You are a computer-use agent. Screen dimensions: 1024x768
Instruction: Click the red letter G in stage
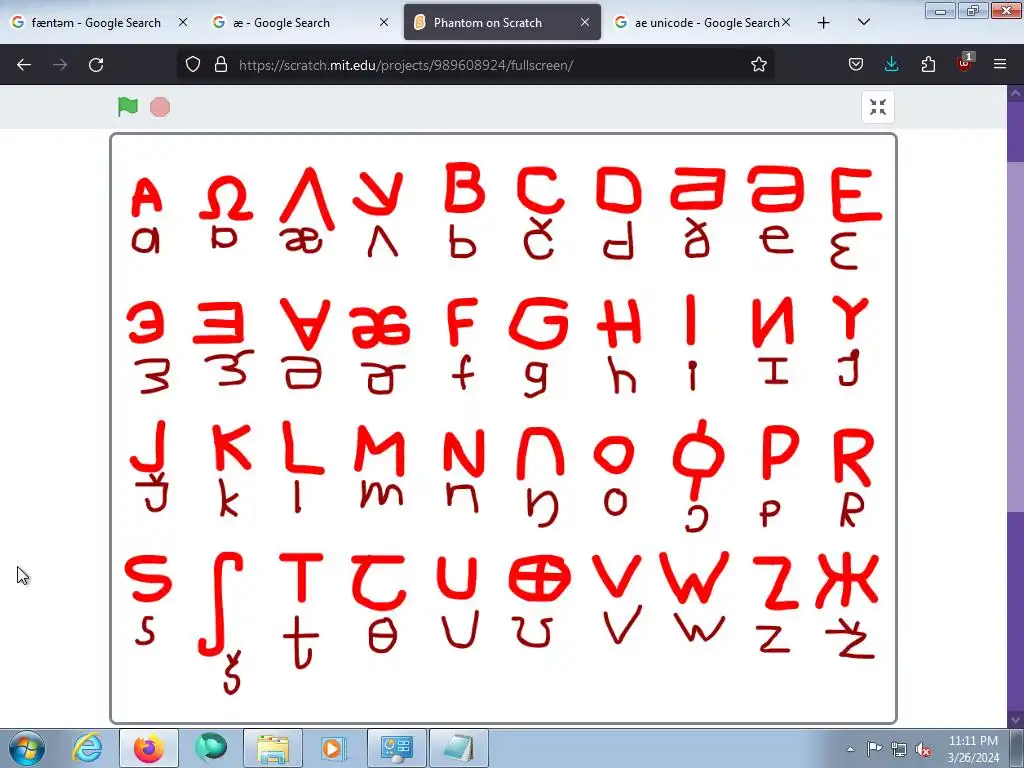pyautogui.click(x=539, y=323)
